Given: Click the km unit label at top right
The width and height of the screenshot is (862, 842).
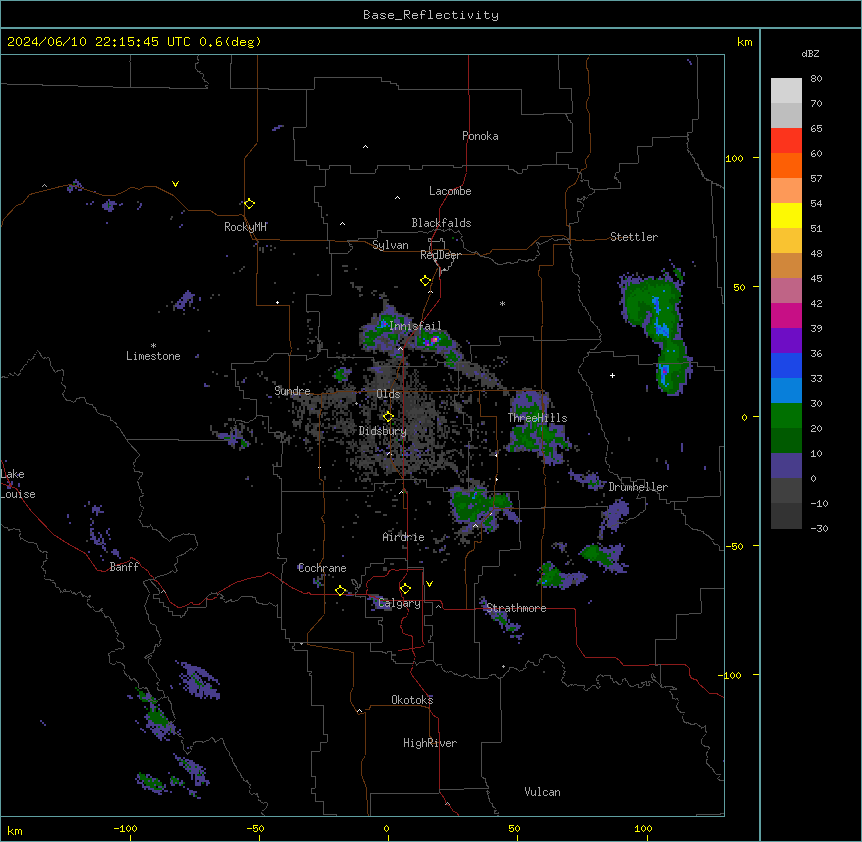Looking at the screenshot, I should (x=745, y=42).
